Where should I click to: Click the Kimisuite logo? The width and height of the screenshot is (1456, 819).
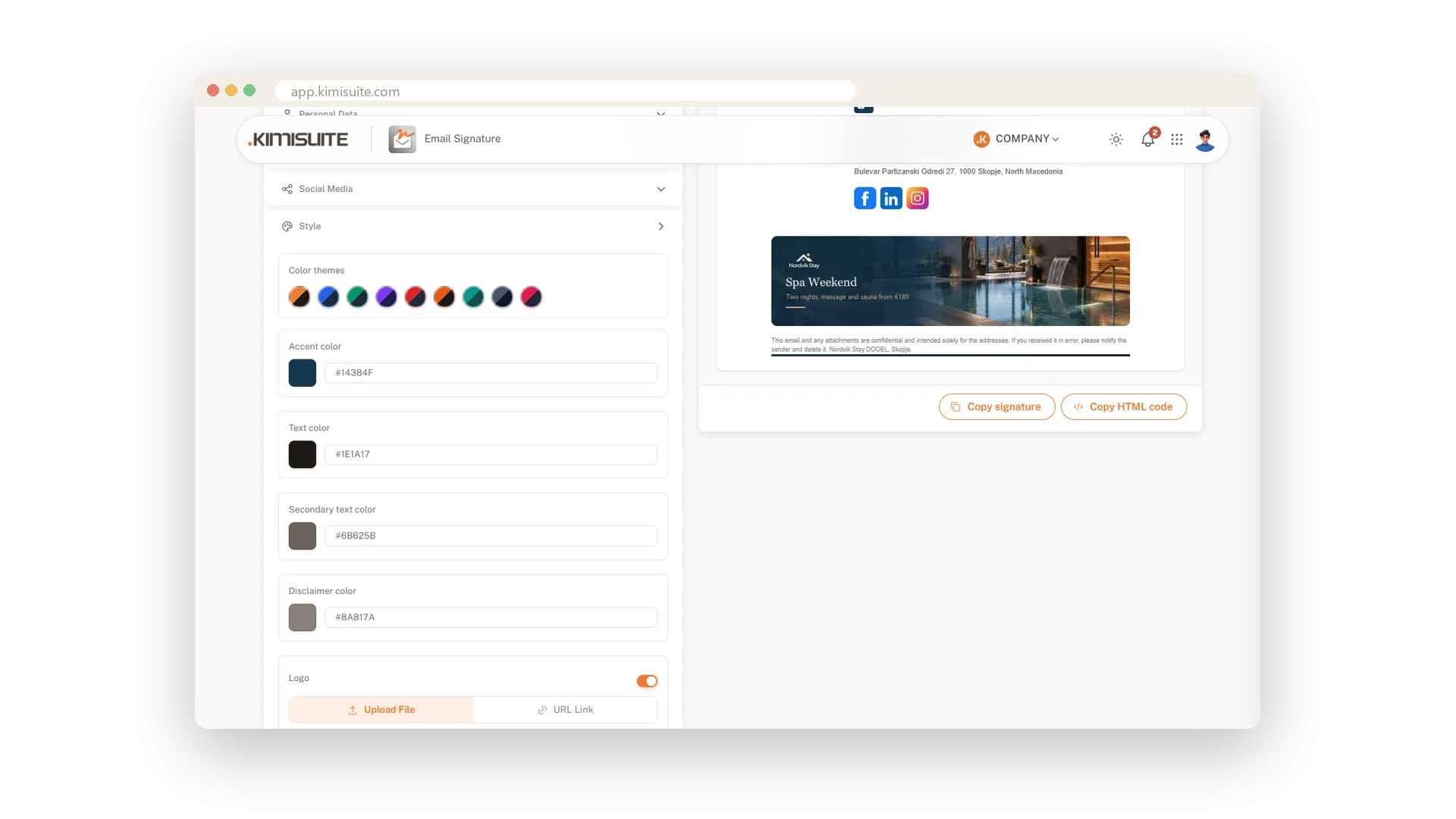(298, 140)
